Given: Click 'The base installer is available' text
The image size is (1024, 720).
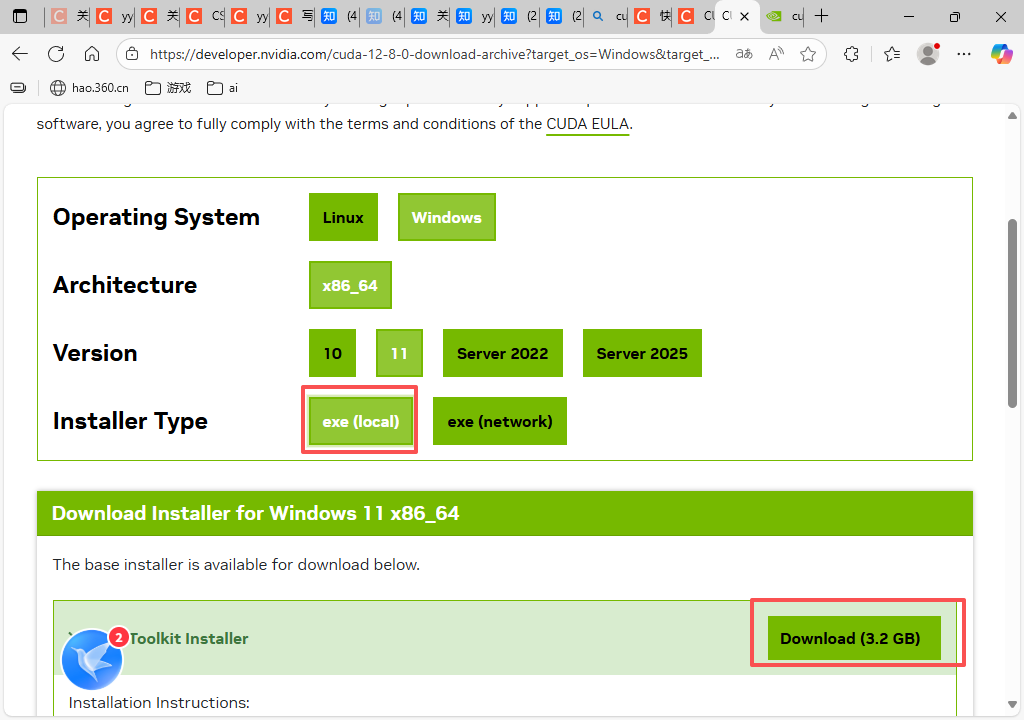Looking at the screenshot, I should pyautogui.click(x=236, y=565).
